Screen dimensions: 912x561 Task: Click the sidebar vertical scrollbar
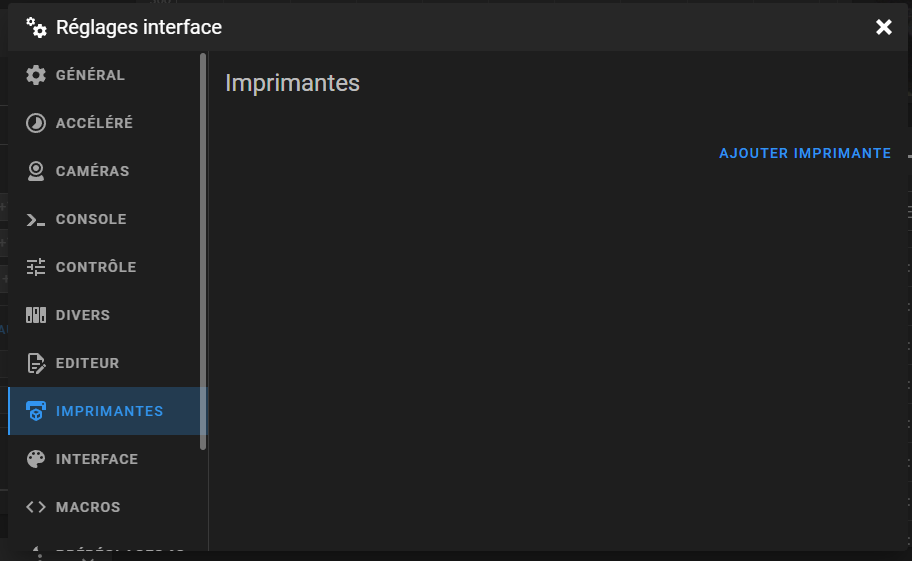point(203,251)
